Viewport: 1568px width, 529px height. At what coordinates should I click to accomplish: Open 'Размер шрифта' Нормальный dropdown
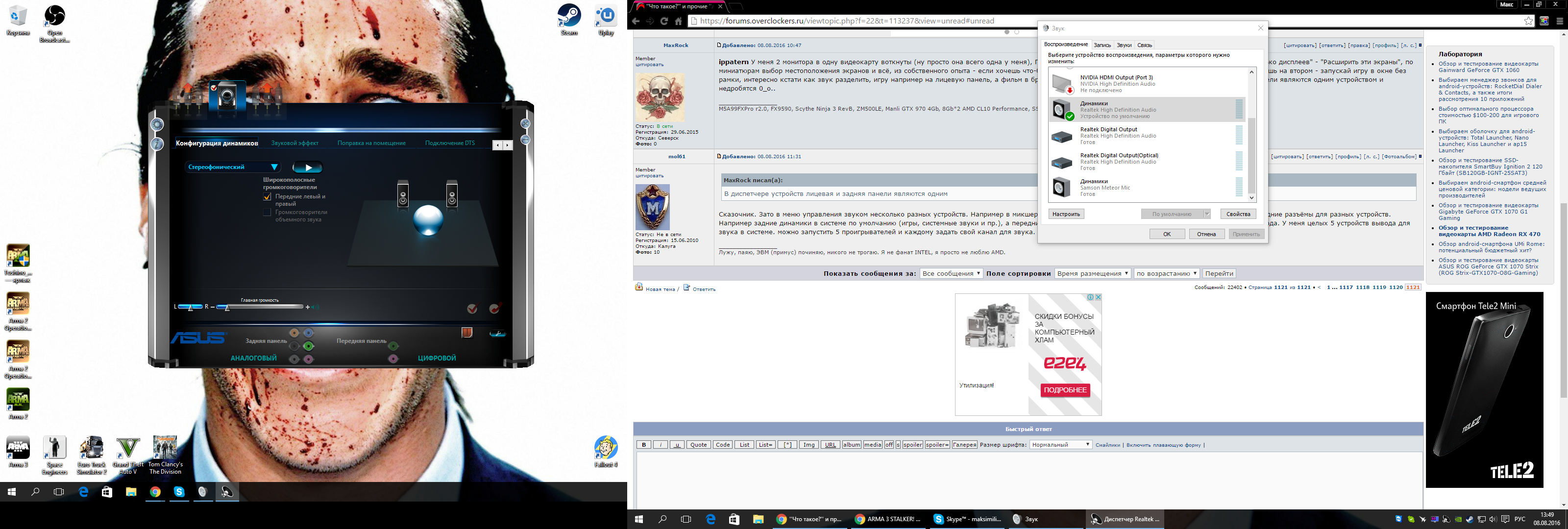[1060, 444]
